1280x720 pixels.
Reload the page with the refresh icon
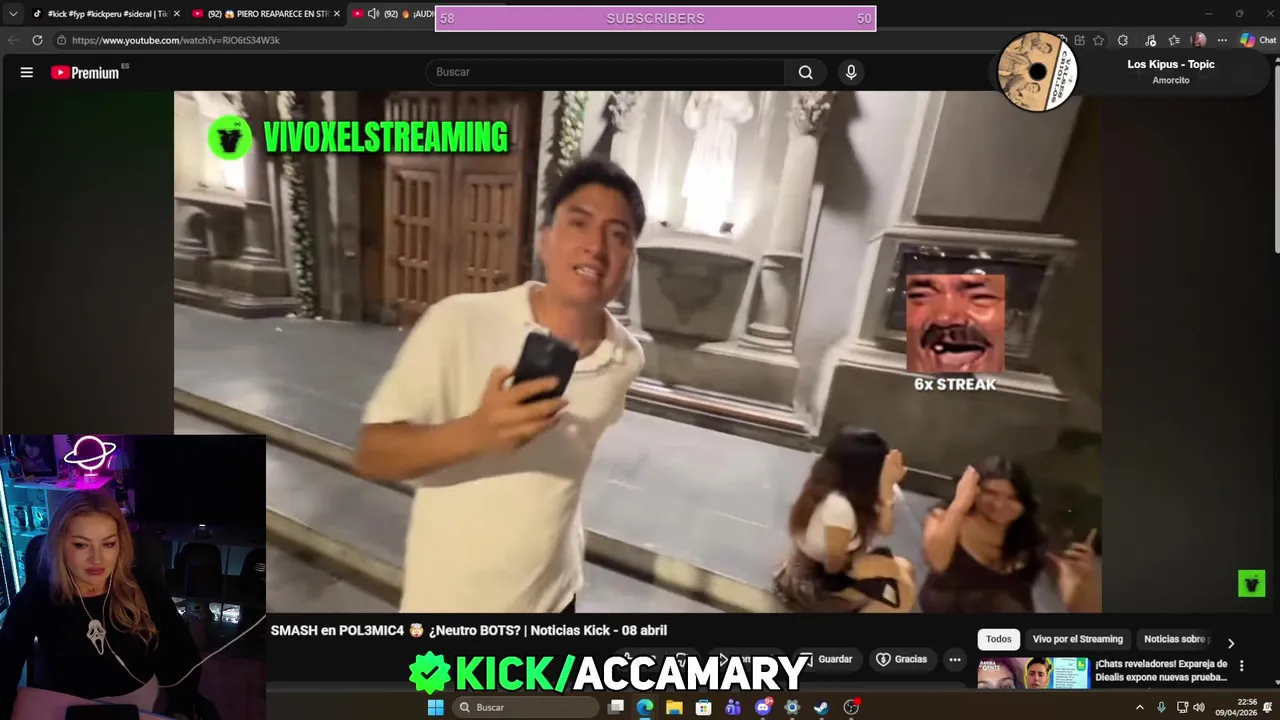pos(37,40)
